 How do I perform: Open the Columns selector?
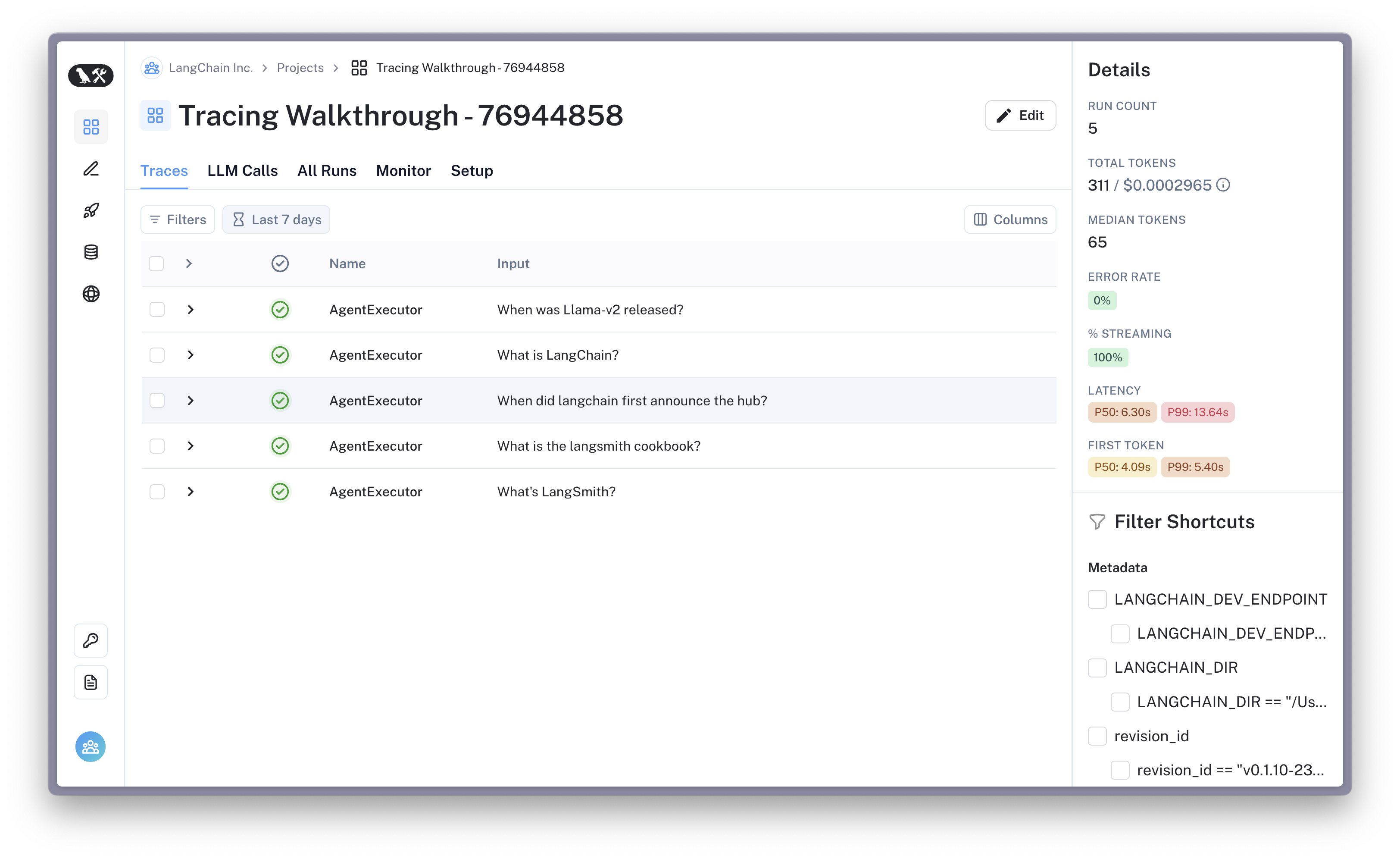(1010, 219)
